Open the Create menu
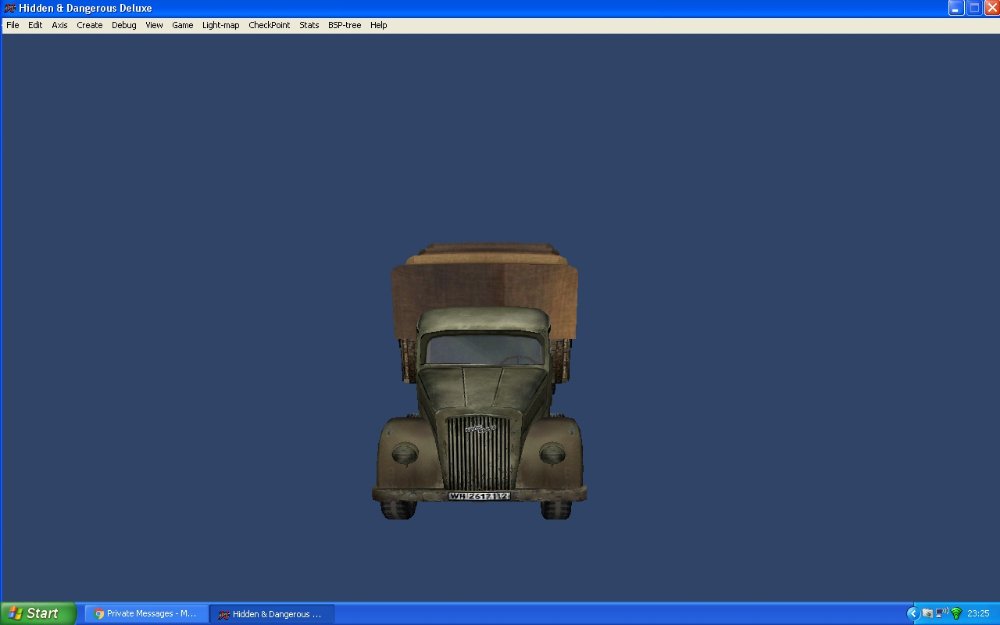The height and width of the screenshot is (625, 1000). (89, 25)
